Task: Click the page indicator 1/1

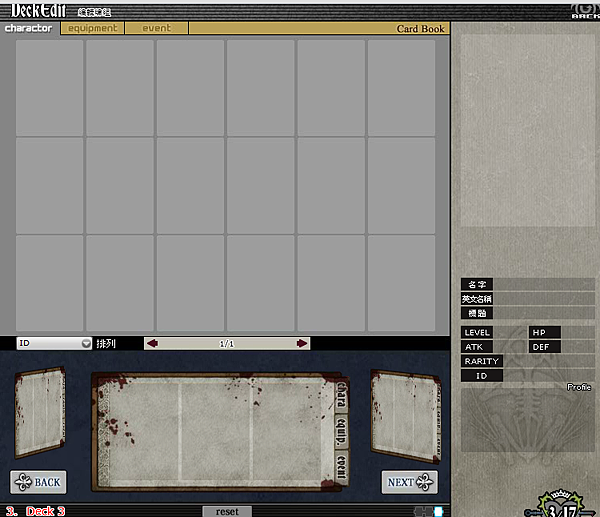Action: coord(227,344)
